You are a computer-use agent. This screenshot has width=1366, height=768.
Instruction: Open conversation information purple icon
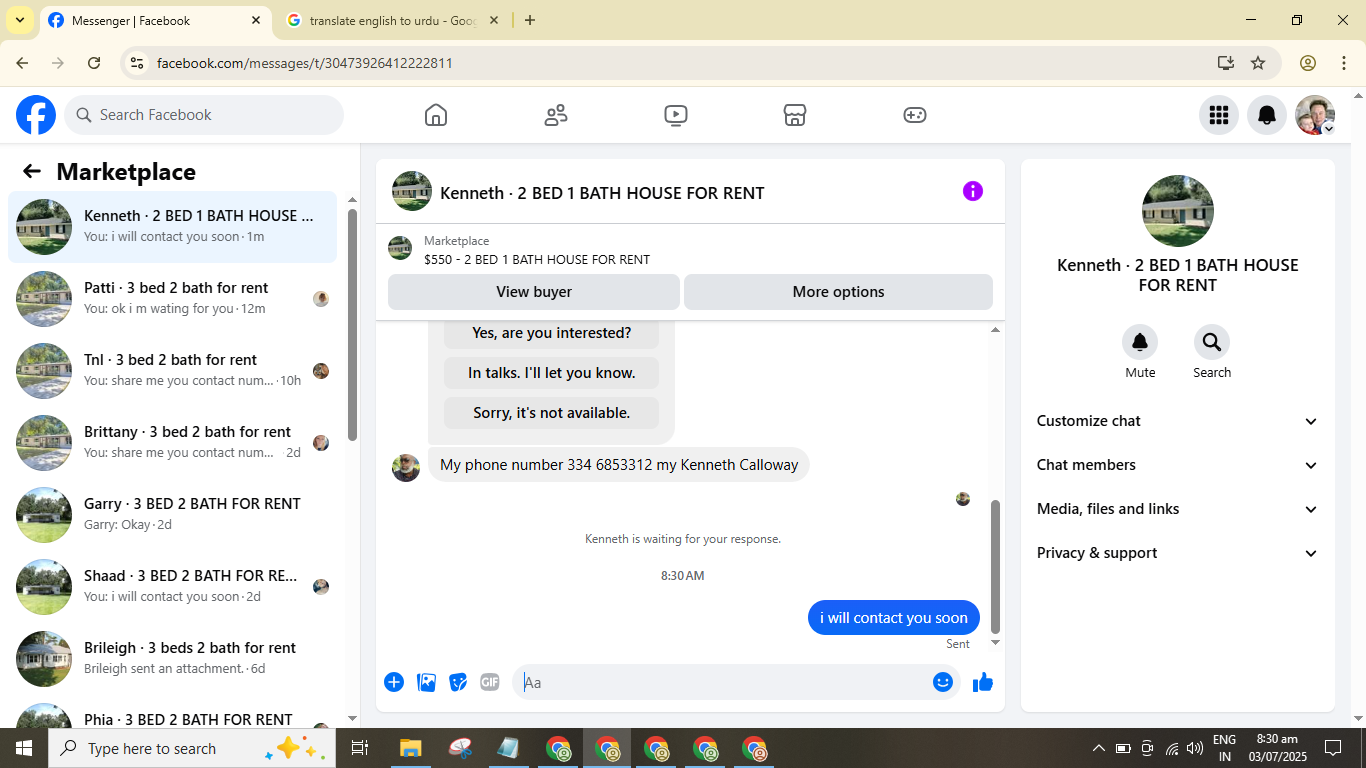pos(973,191)
